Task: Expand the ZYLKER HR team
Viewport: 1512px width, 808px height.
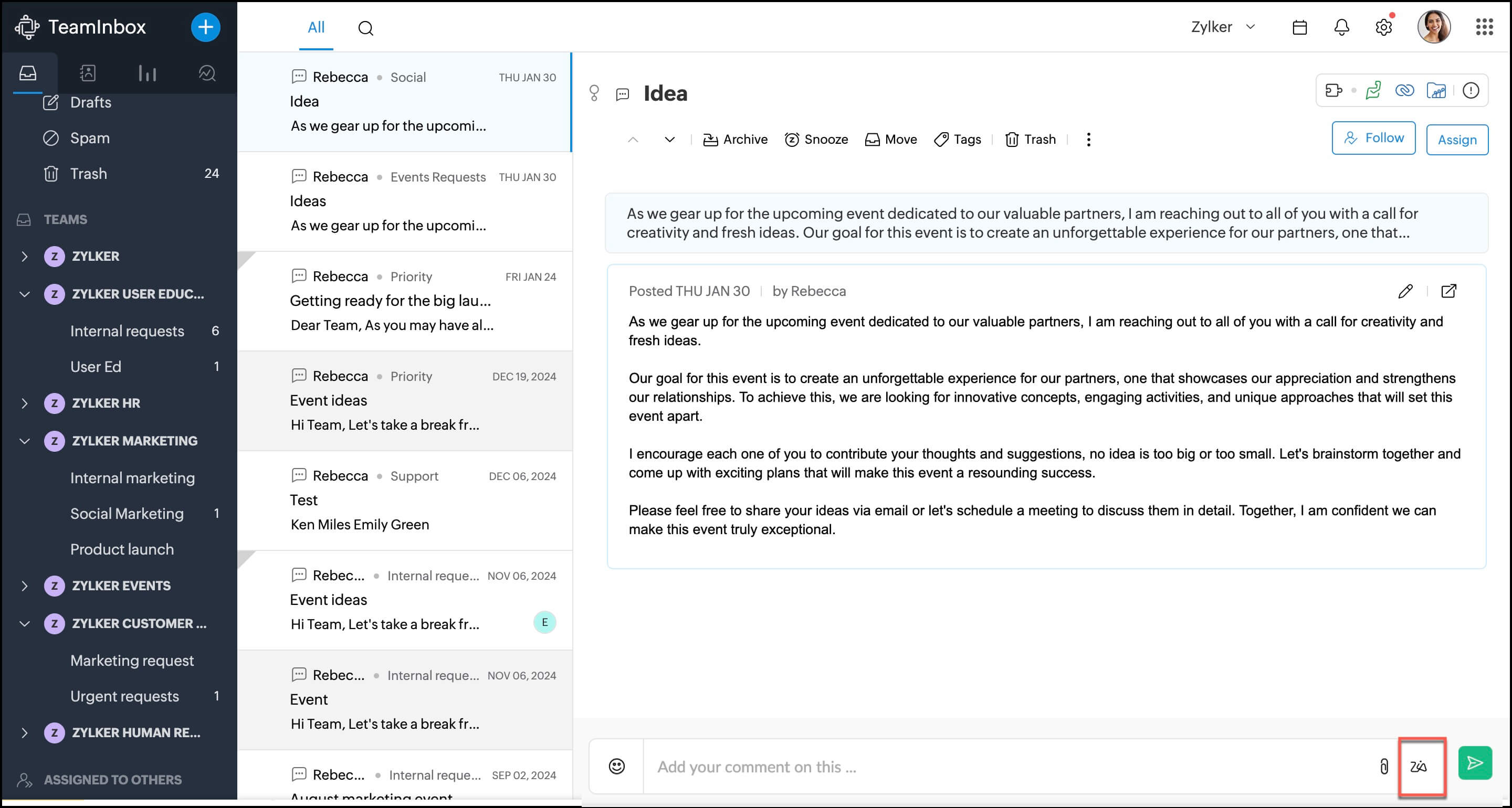Action: (24, 403)
